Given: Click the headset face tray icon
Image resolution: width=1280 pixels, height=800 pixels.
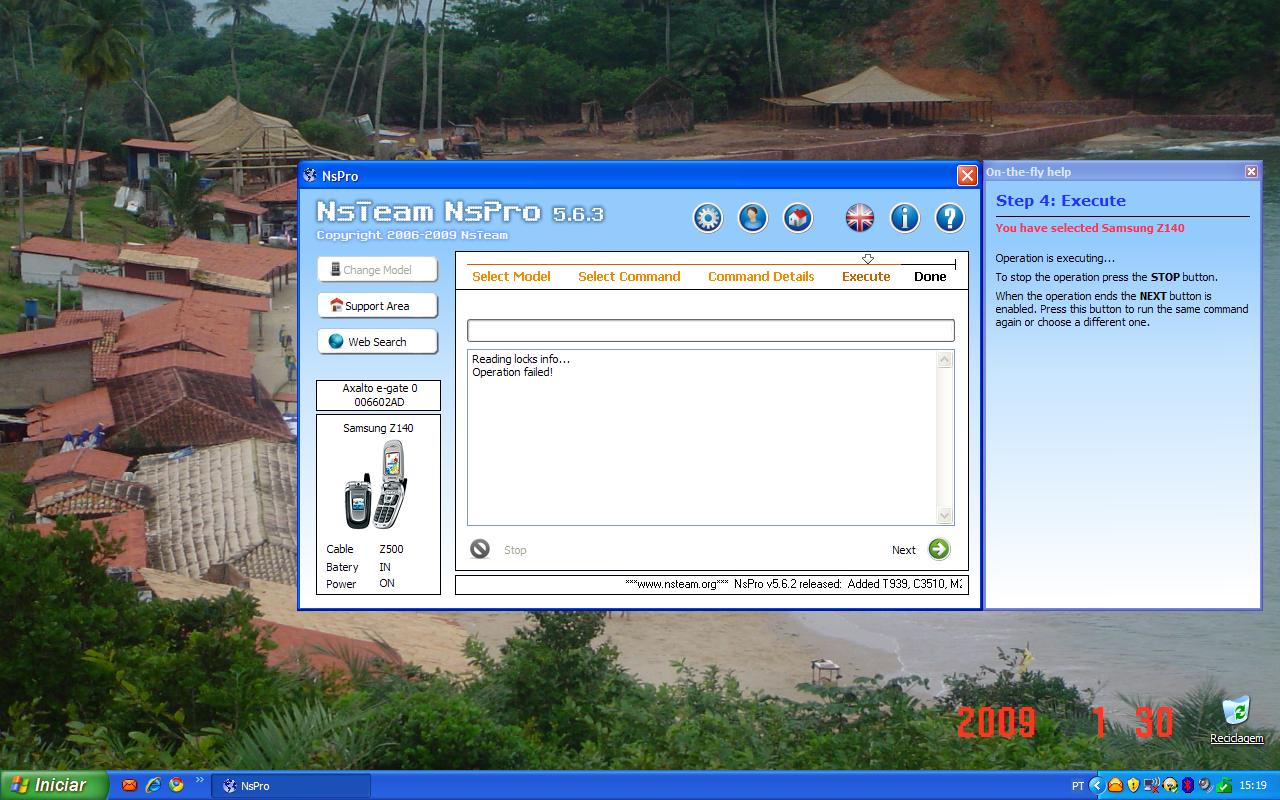Looking at the screenshot, I should [x=1170, y=786].
